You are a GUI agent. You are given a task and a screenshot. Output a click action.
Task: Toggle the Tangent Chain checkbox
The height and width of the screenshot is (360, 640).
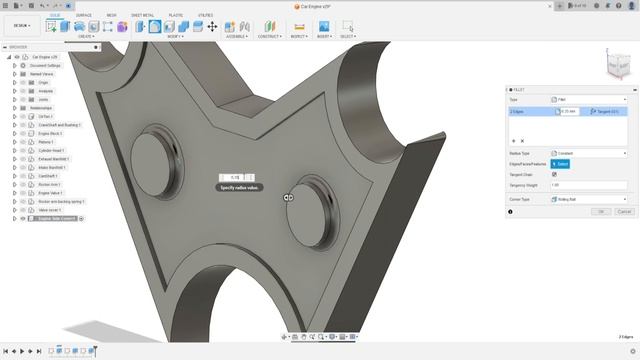(554, 174)
